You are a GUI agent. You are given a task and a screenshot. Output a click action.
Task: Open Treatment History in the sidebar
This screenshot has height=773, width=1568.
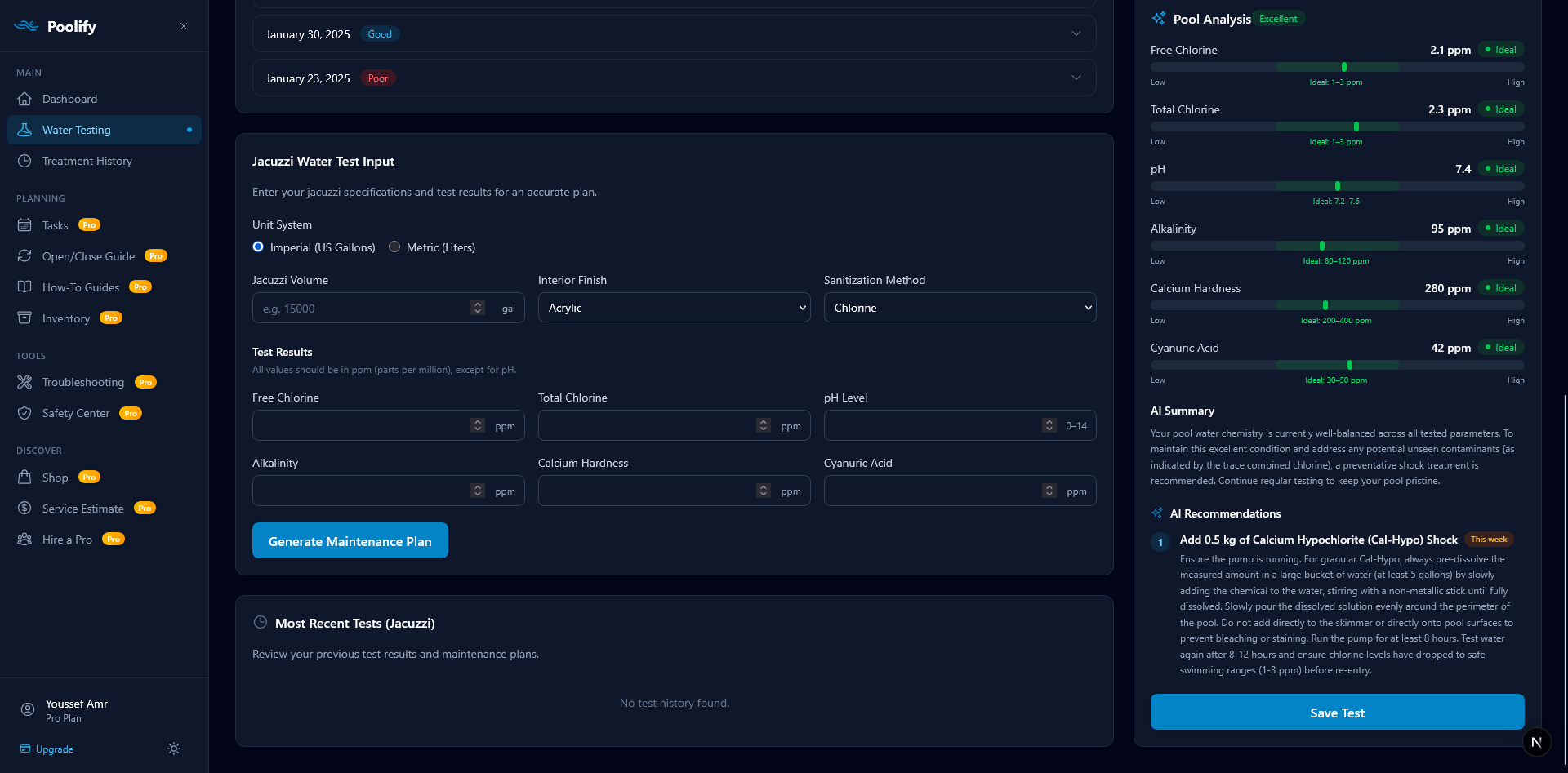coord(104,161)
